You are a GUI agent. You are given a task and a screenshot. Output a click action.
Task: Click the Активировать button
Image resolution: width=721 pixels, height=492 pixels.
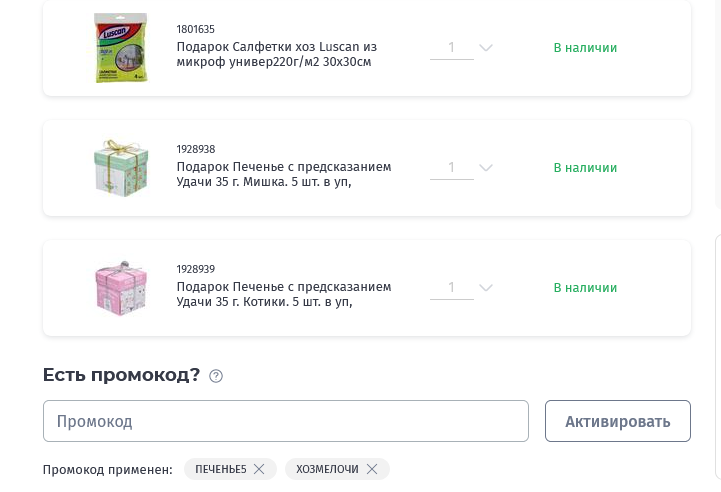click(618, 421)
